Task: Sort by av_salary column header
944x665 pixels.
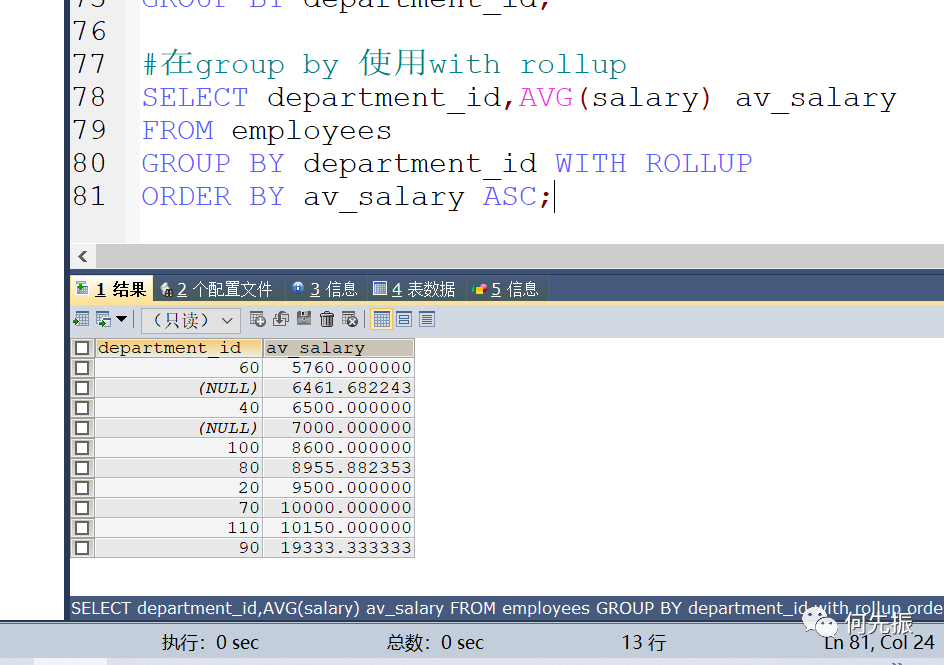Action: coord(338,348)
